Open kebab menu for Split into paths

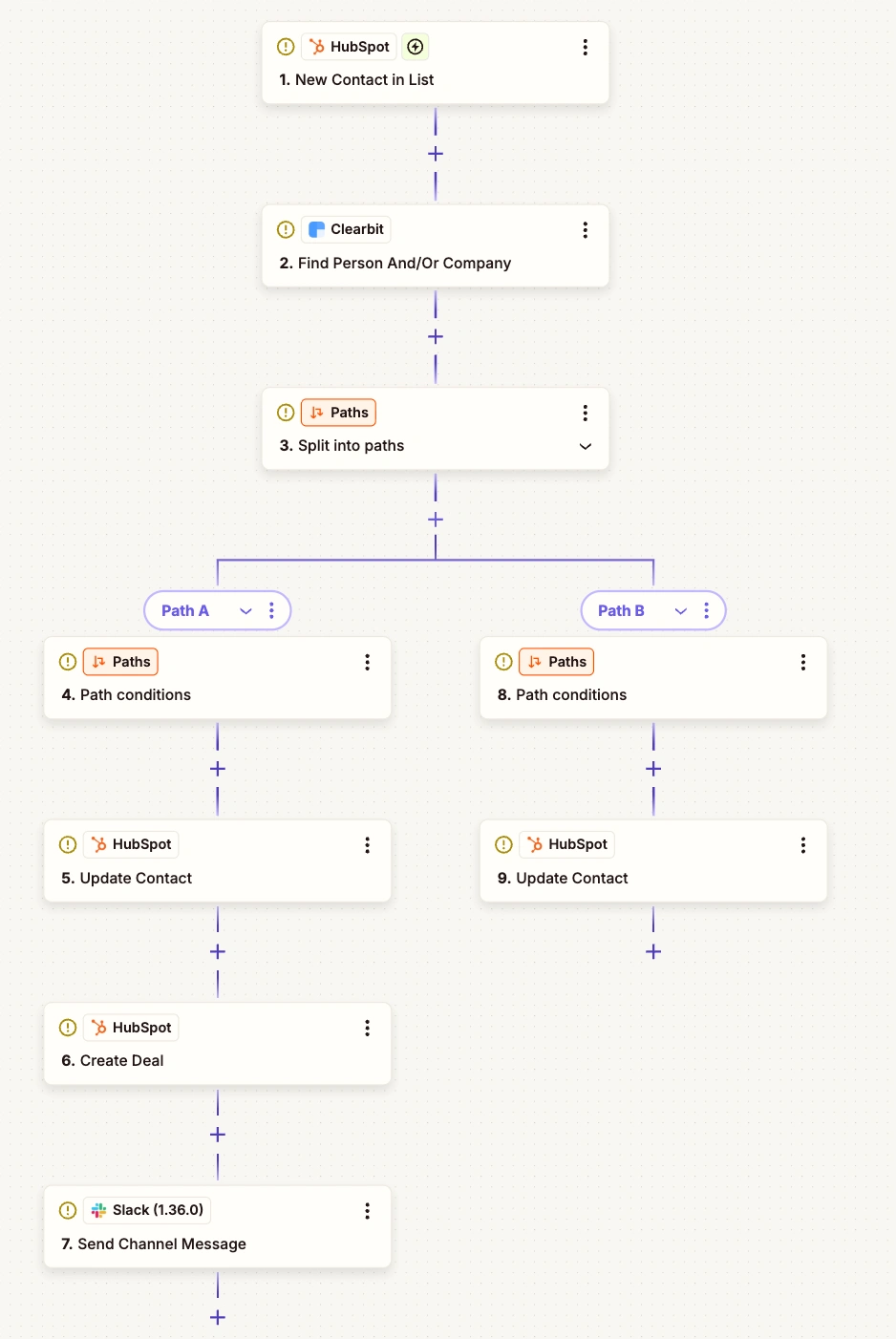[585, 414]
